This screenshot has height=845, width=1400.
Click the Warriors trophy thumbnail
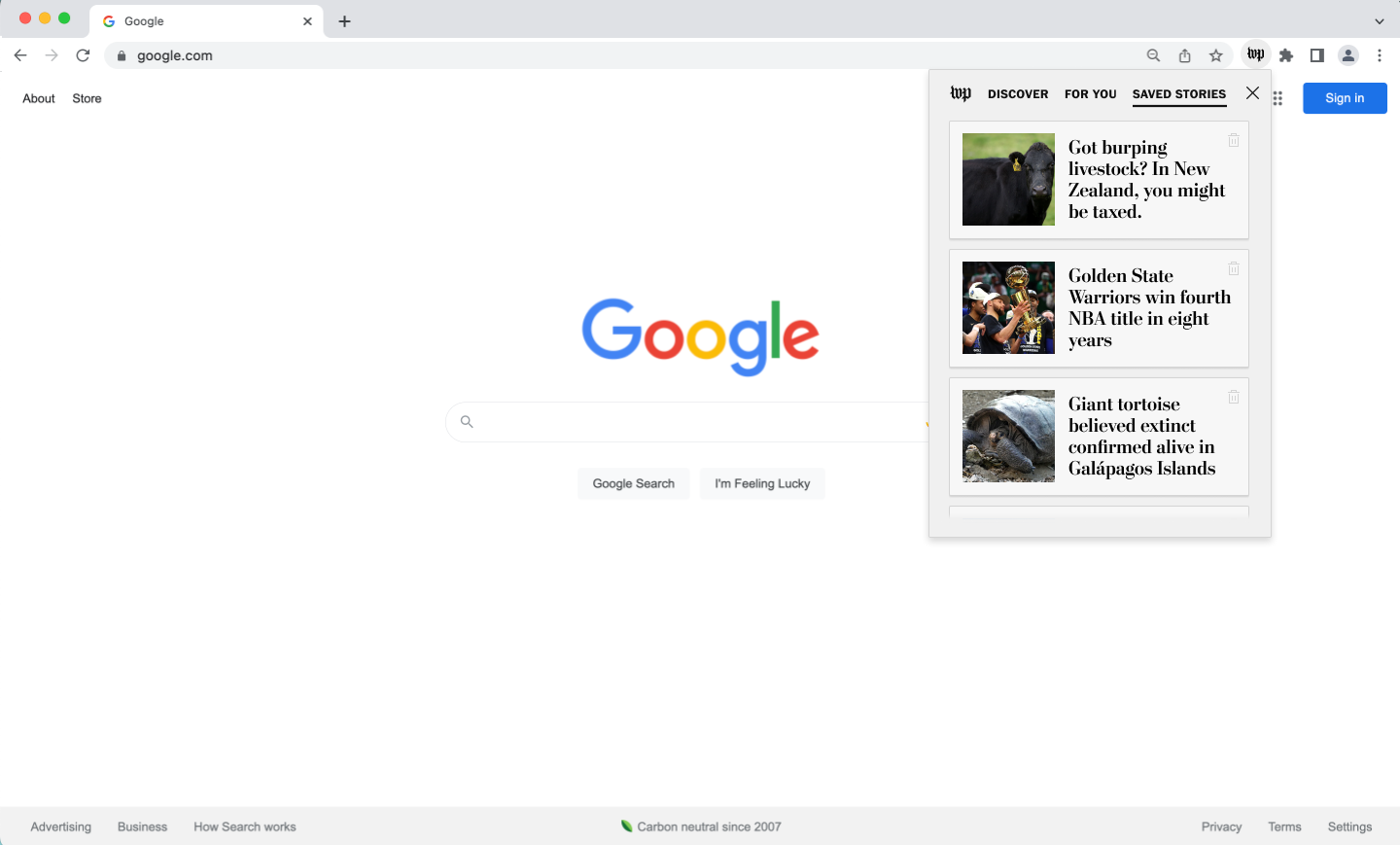[x=1008, y=308]
